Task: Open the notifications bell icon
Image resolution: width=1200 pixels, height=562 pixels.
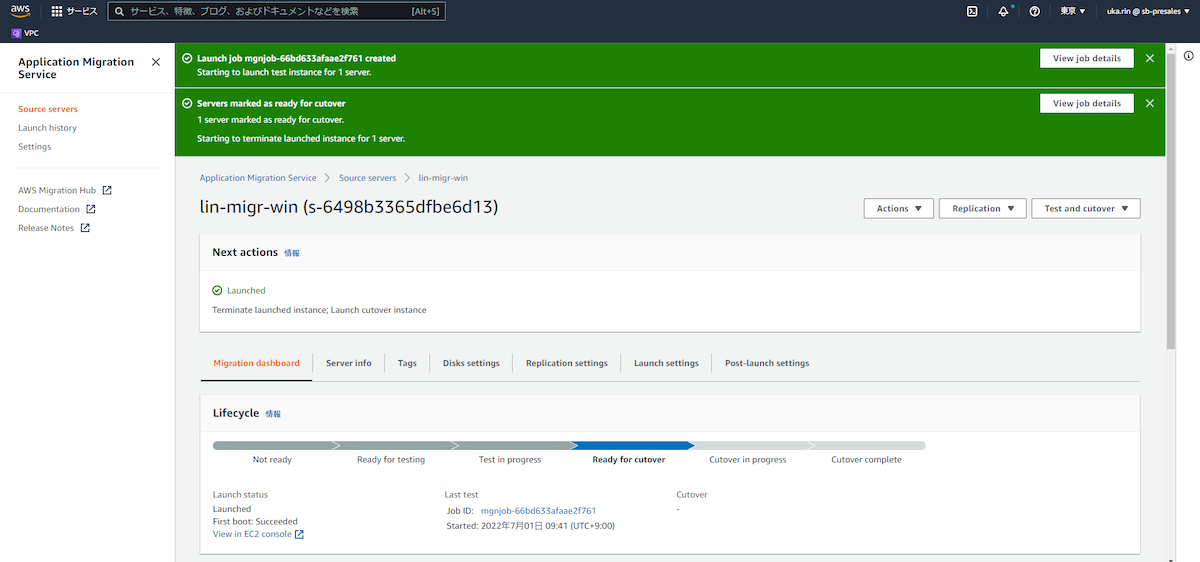Action: (1003, 11)
